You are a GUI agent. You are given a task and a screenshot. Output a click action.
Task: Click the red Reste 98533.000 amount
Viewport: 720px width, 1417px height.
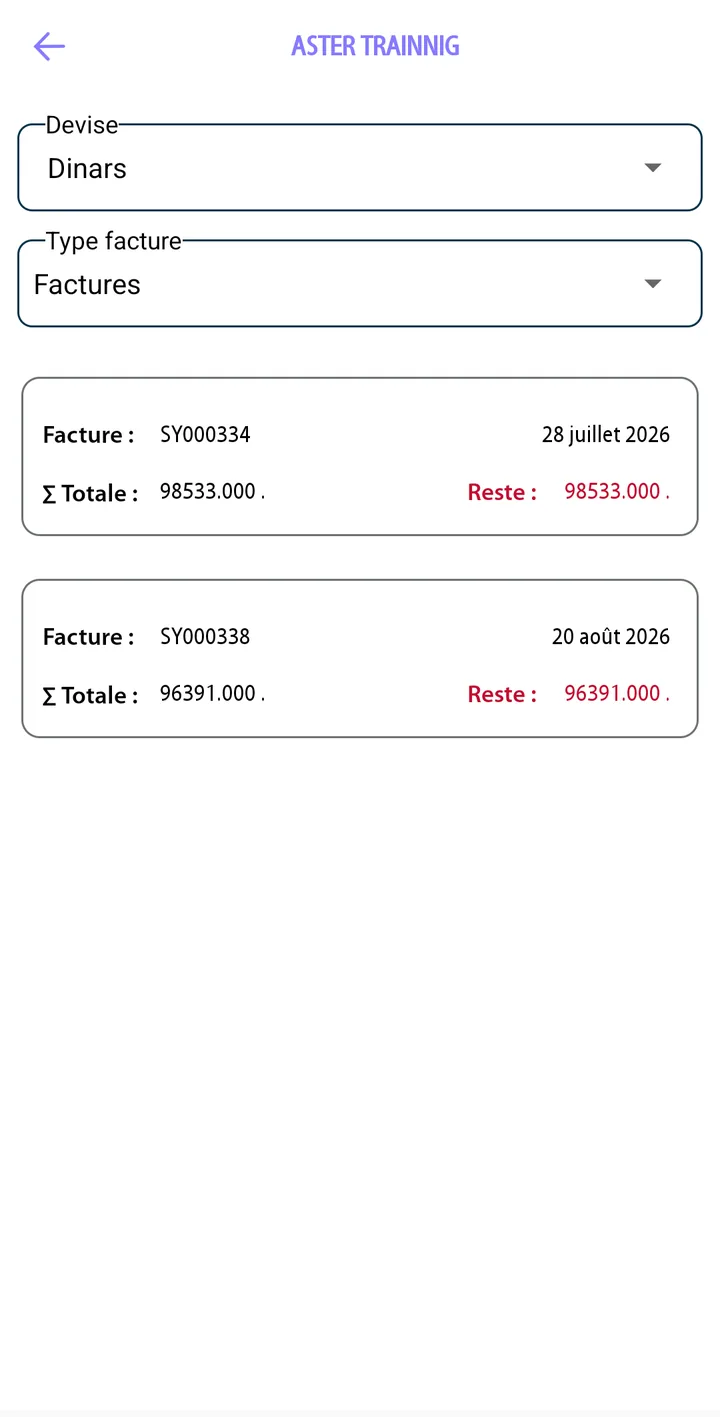(617, 492)
